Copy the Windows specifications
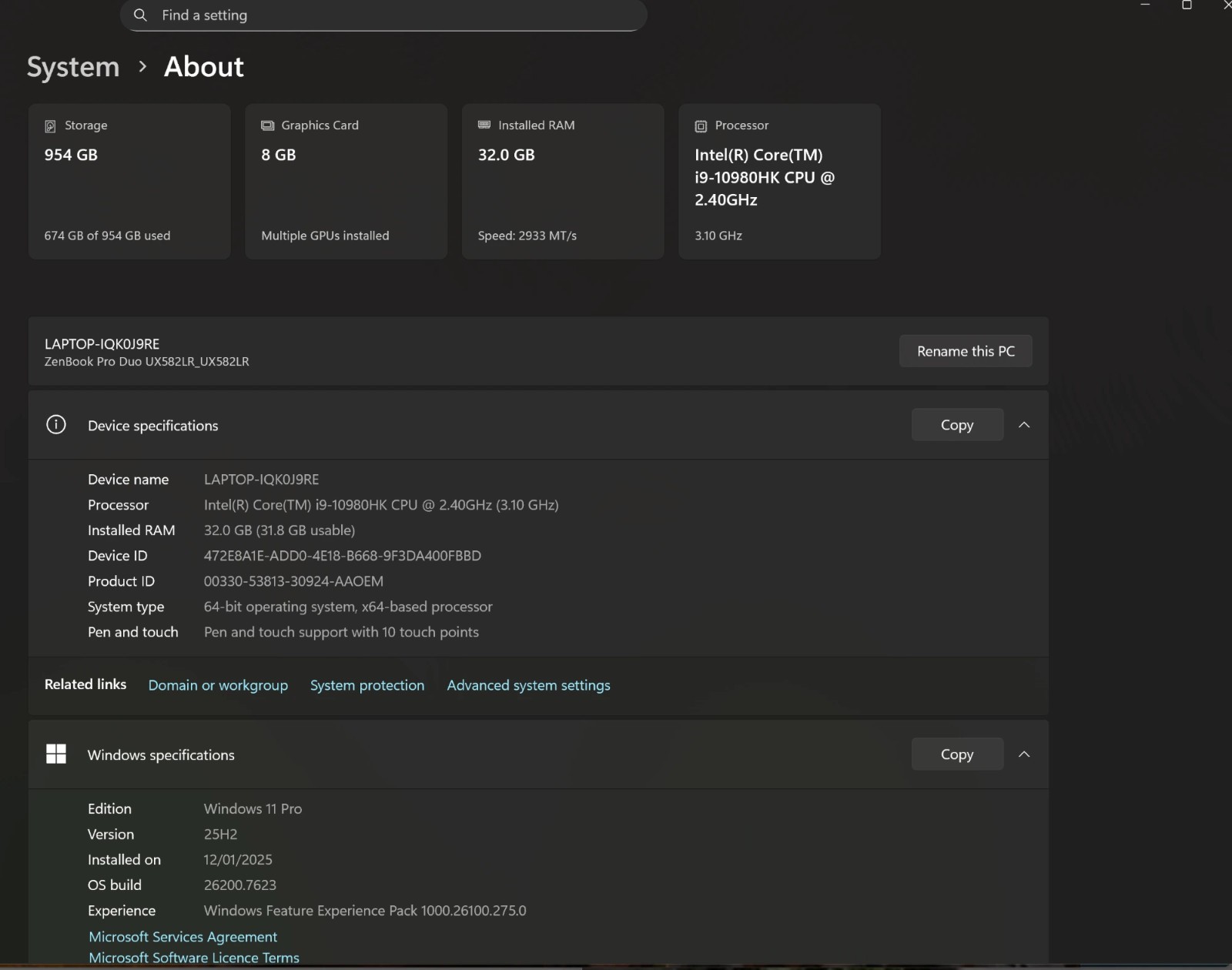This screenshot has width=1232, height=970. (957, 754)
